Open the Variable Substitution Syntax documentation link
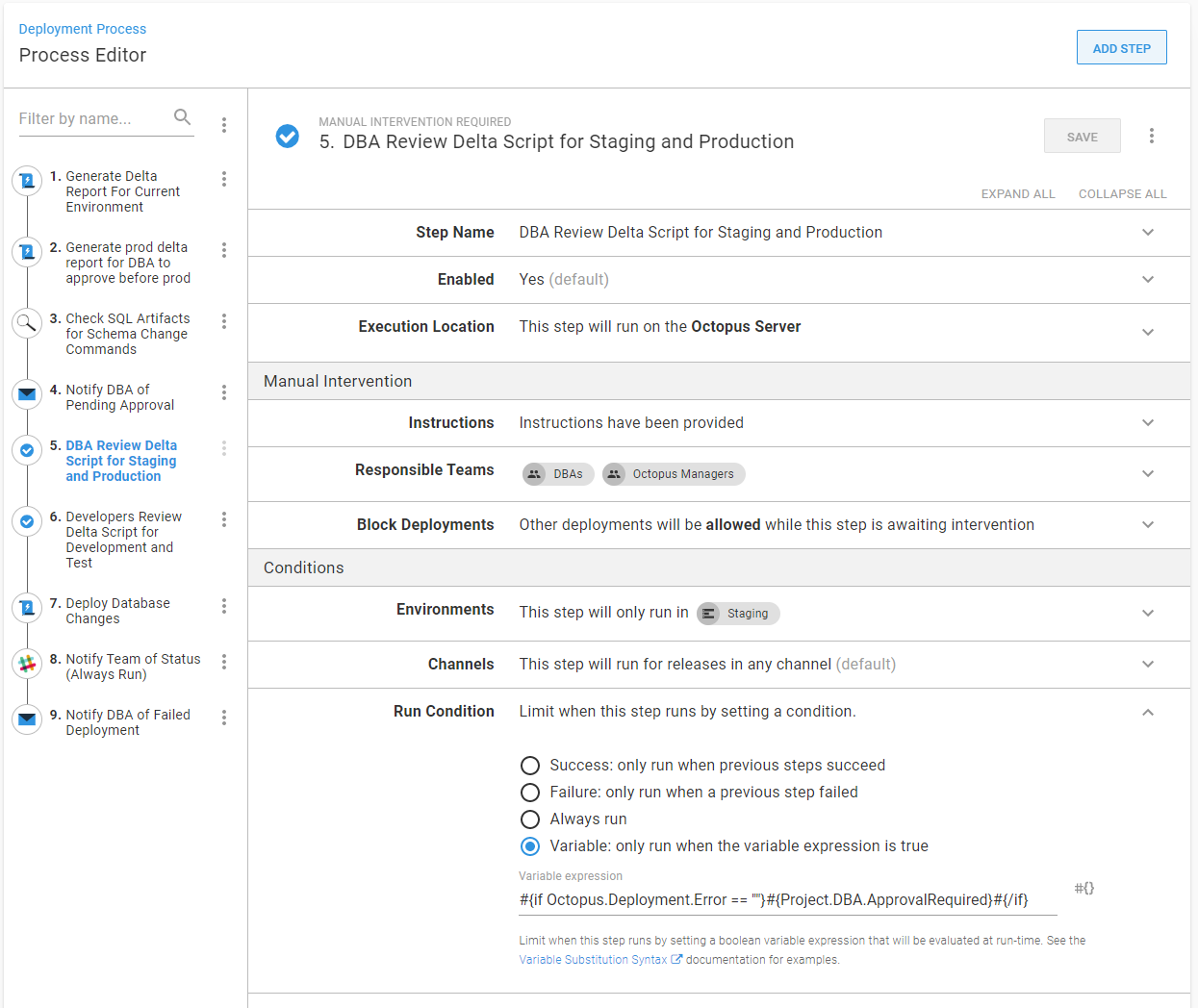This screenshot has height=1008, width=1198. pos(593,960)
